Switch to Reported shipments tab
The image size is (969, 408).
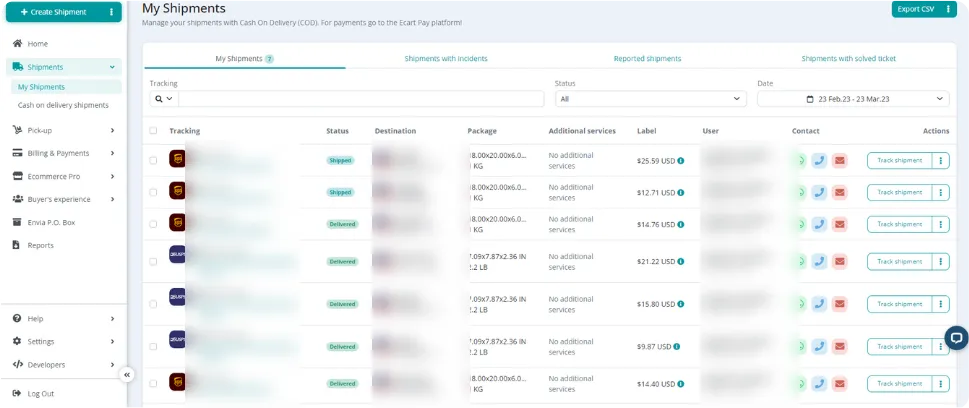pyautogui.click(x=647, y=59)
